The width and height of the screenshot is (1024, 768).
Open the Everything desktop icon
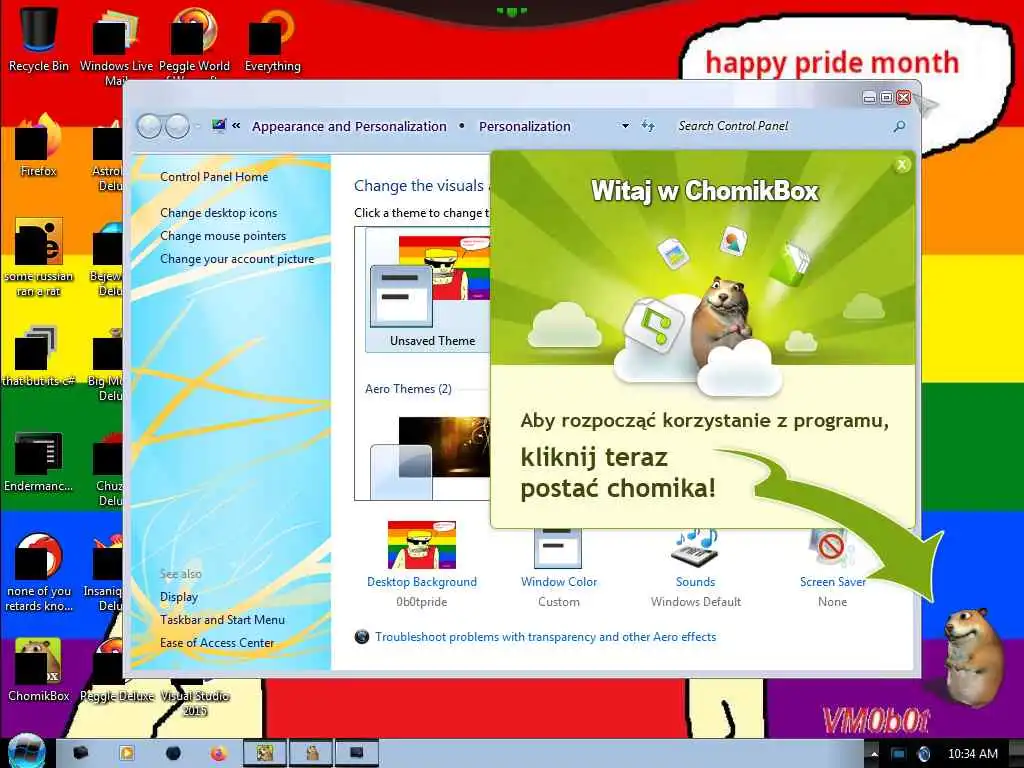pyautogui.click(x=272, y=39)
